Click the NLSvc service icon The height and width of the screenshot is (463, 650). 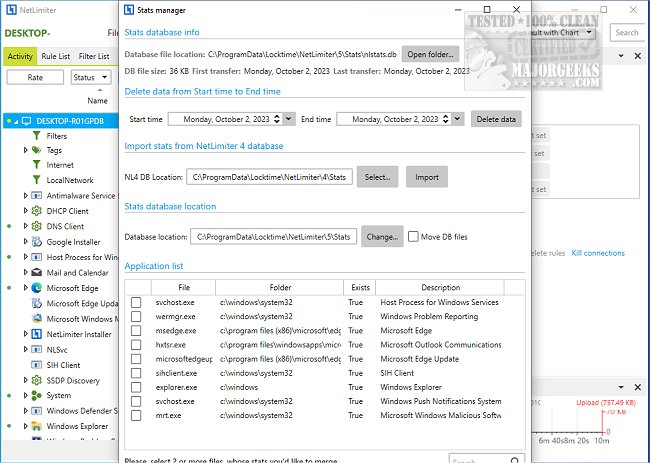pyautogui.click(x=36, y=349)
